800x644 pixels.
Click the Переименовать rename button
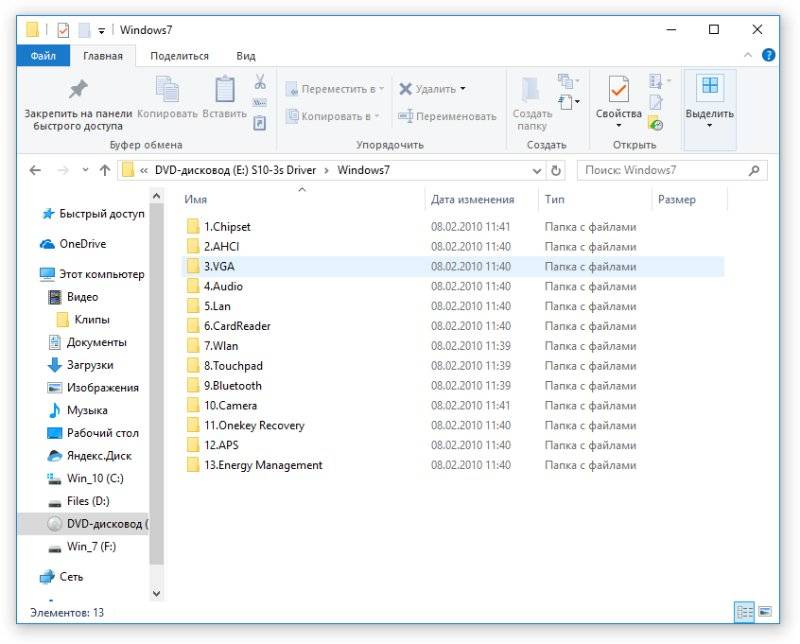click(x=447, y=116)
